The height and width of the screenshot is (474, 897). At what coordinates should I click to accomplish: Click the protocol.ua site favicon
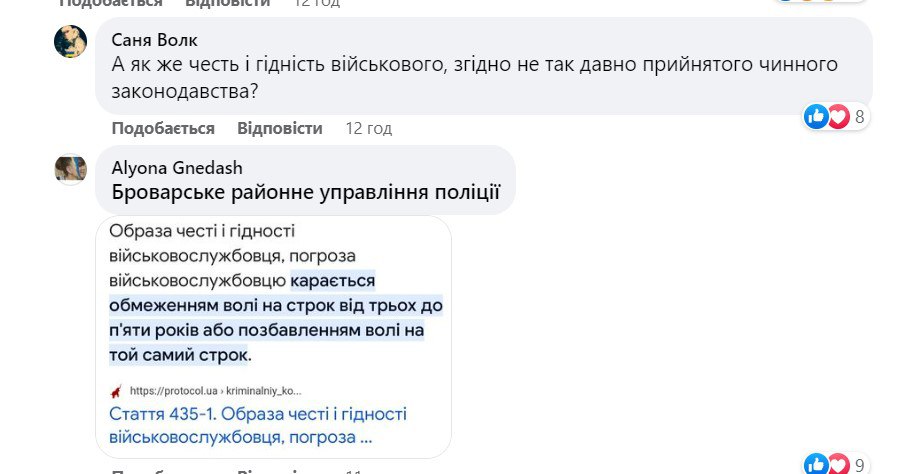pyautogui.click(x=115, y=390)
